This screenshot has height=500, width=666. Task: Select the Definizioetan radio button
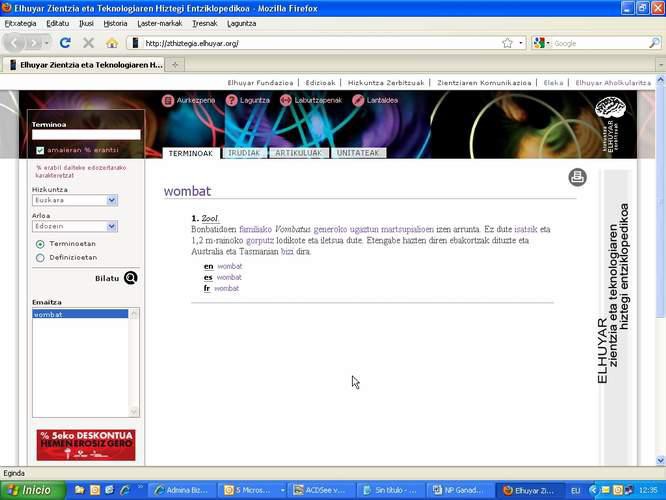pos(40,257)
